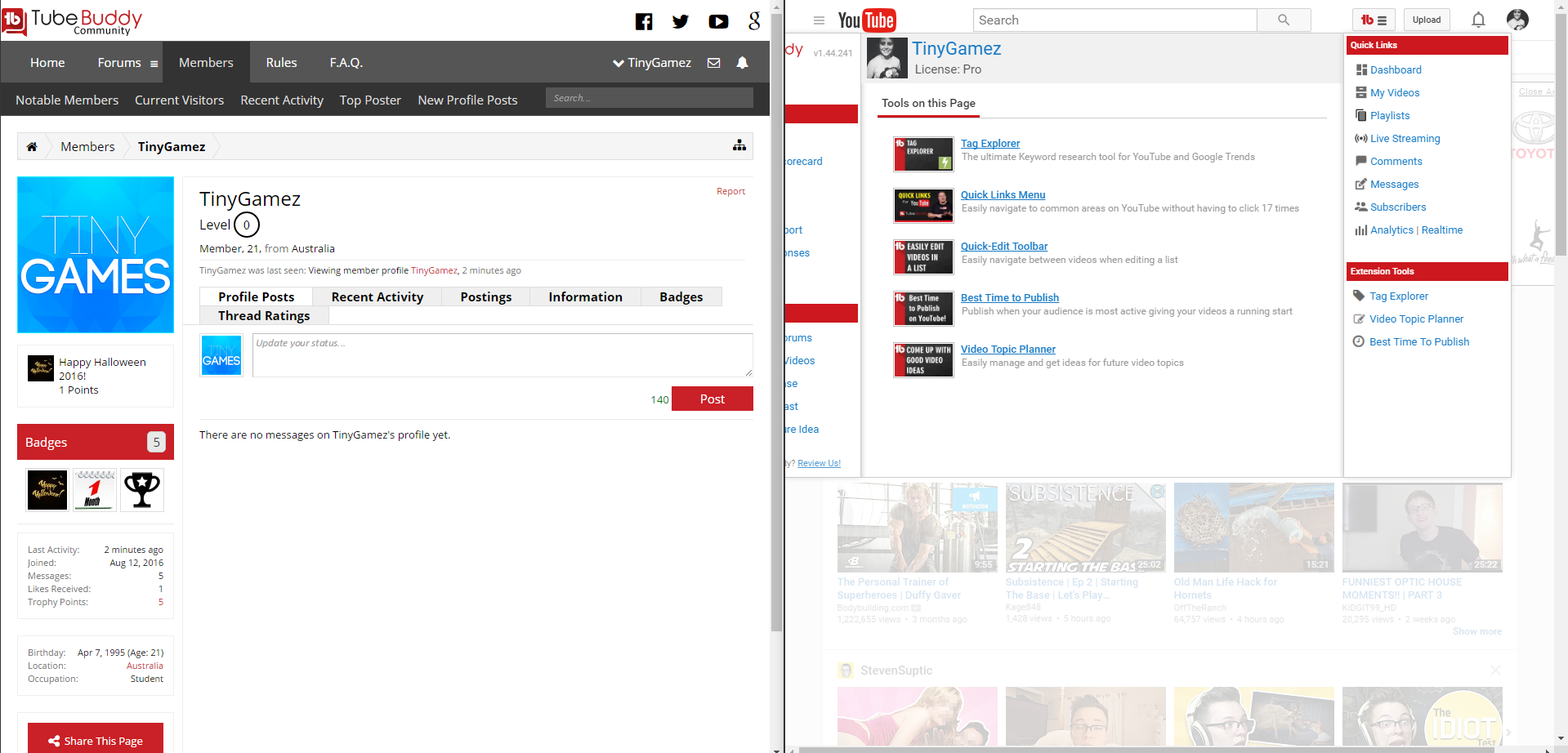The image size is (1568, 753).
Task: Open Video Topic Planner extension tool
Action: tap(1416, 319)
